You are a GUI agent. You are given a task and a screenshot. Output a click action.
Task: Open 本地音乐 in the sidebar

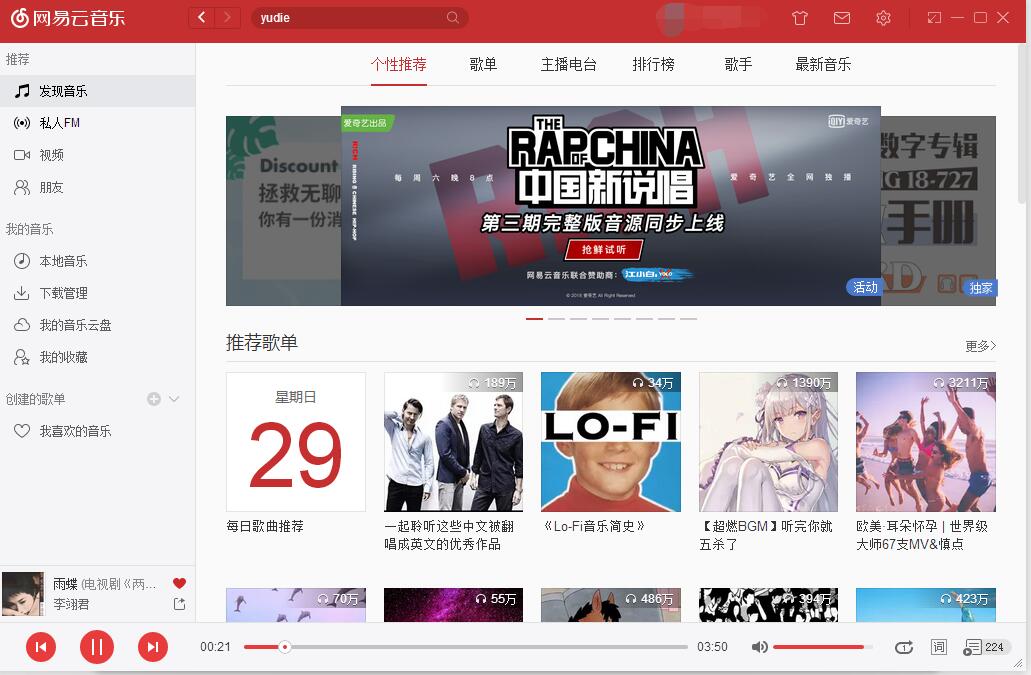coord(97,261)
